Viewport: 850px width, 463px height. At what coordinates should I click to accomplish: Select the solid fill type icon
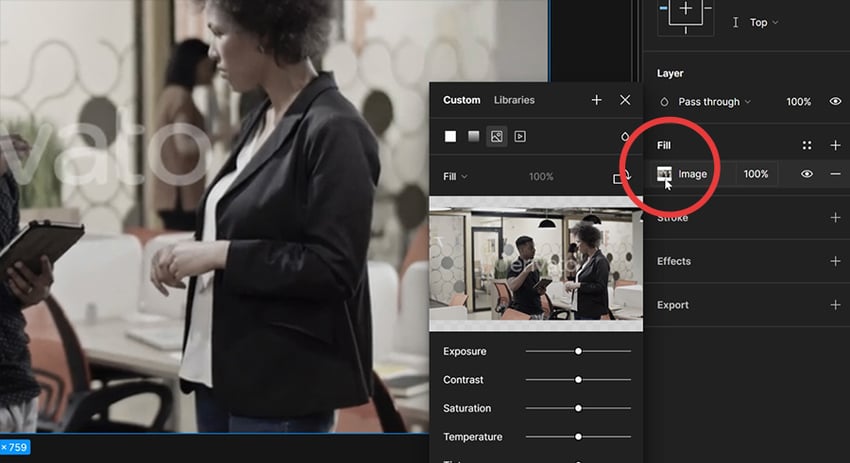click(x=450, y=136)
